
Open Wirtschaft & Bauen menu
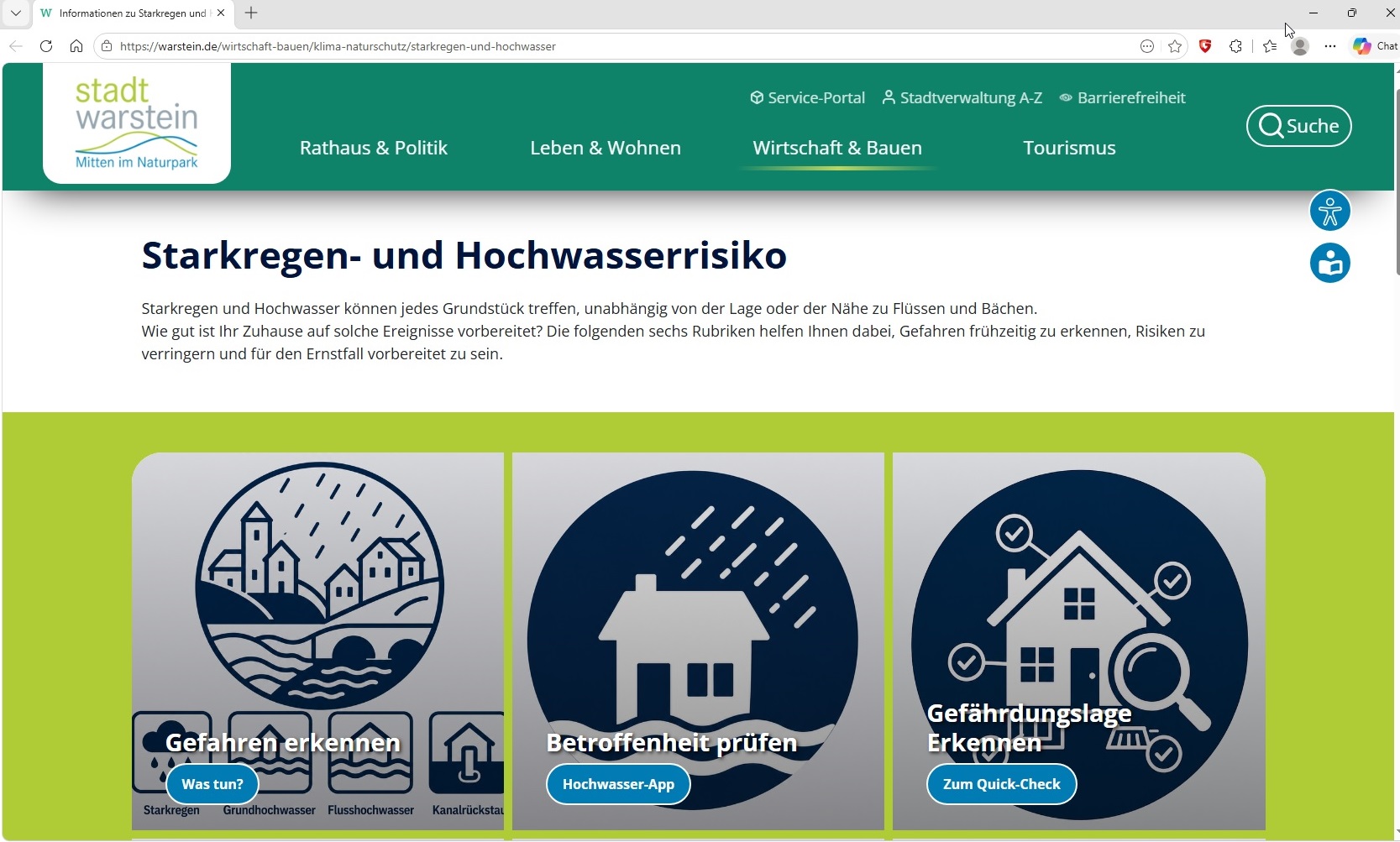coord(837,148)
